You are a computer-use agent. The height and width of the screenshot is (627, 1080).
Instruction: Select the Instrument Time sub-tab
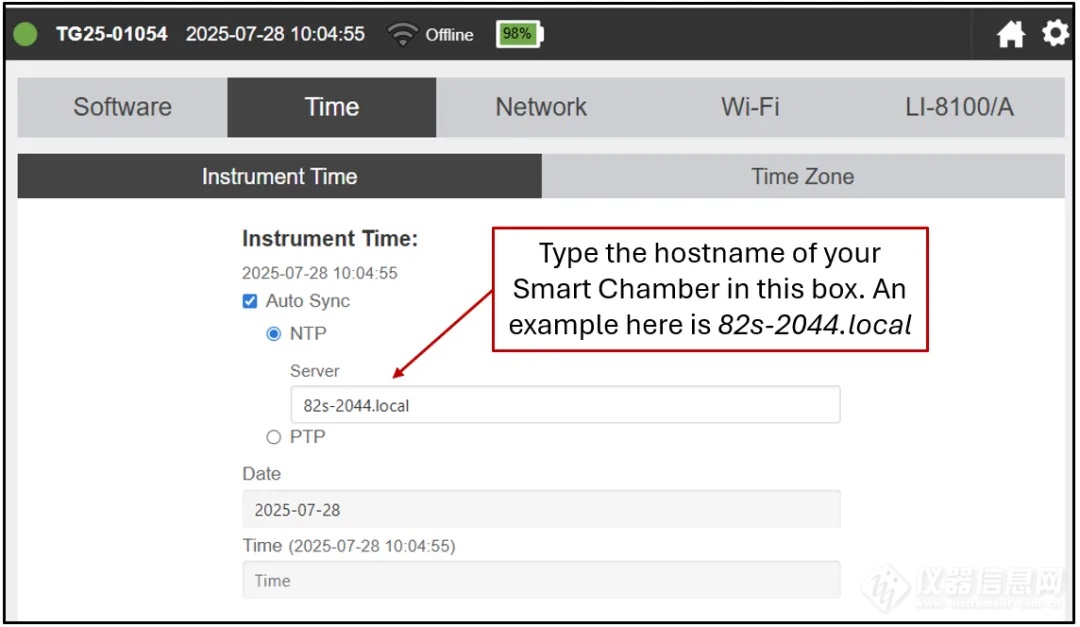point(279,177)
